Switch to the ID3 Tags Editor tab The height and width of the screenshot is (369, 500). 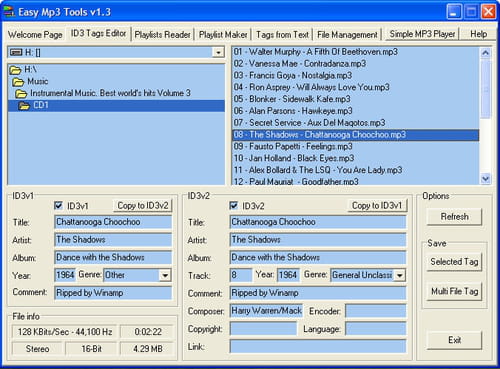pyautogui.click(x=99, y=33)
